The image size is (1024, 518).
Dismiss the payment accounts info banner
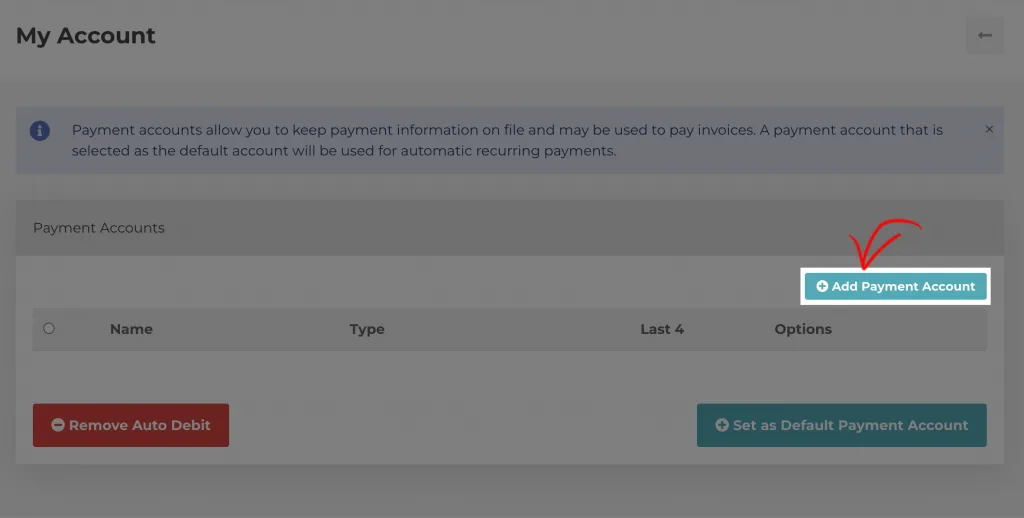[x=989, y=130]
